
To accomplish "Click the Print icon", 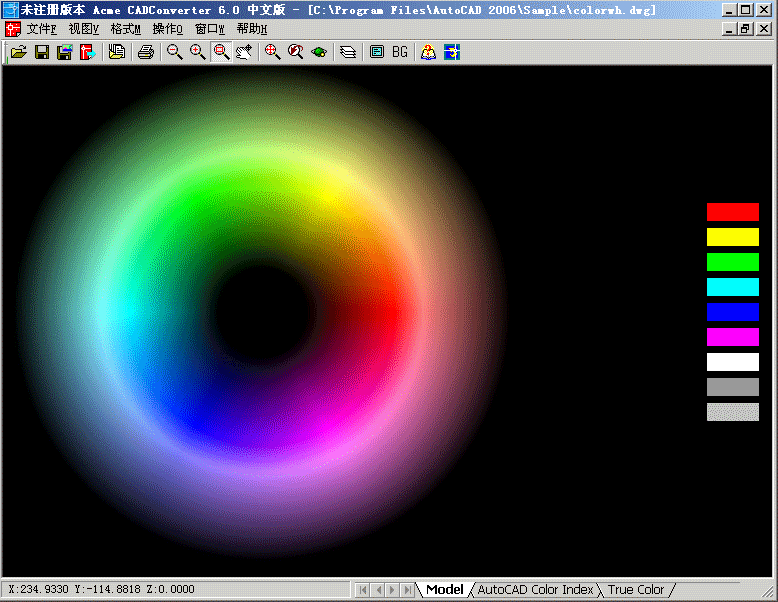I will 146,52.
